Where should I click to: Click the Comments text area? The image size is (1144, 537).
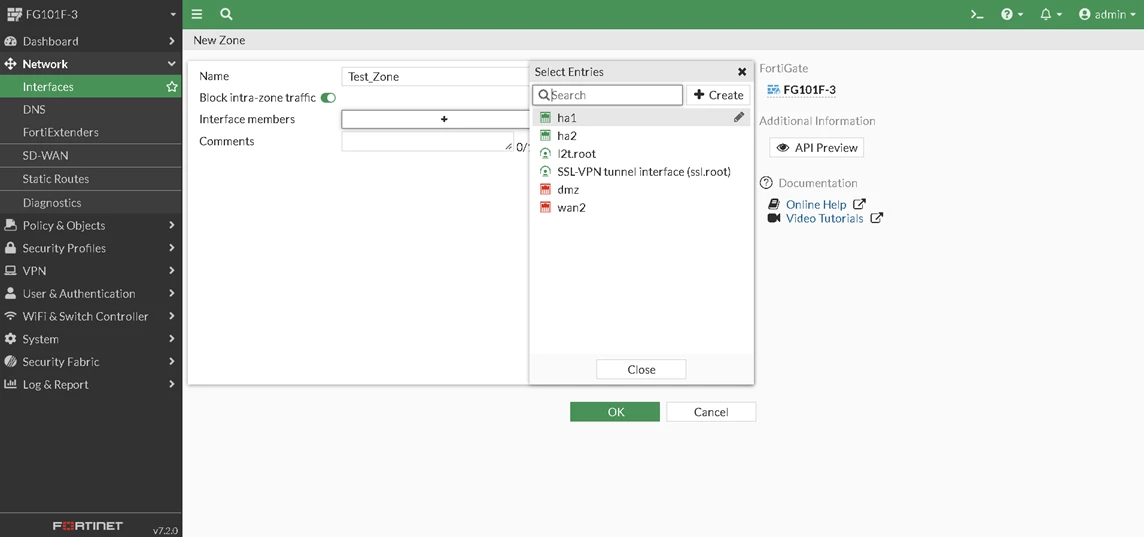428,142
